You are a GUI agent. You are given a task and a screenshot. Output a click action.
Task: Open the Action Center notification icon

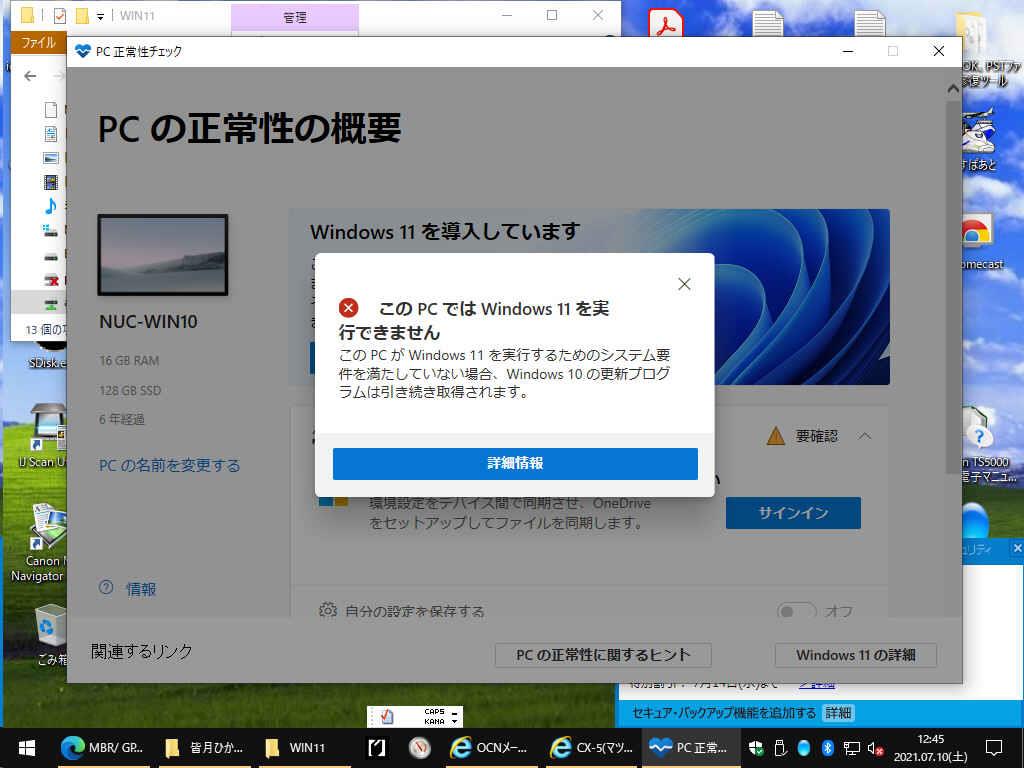(993, 748)
